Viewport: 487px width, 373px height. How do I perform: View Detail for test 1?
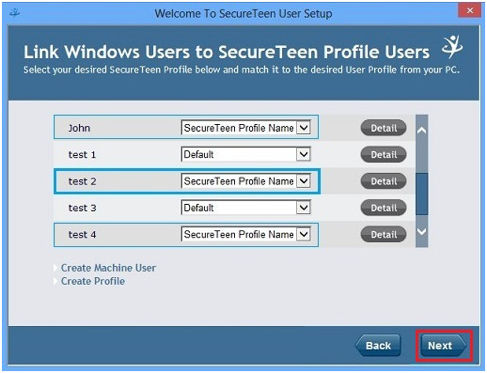pyautogui.click(x=384, y=155)
